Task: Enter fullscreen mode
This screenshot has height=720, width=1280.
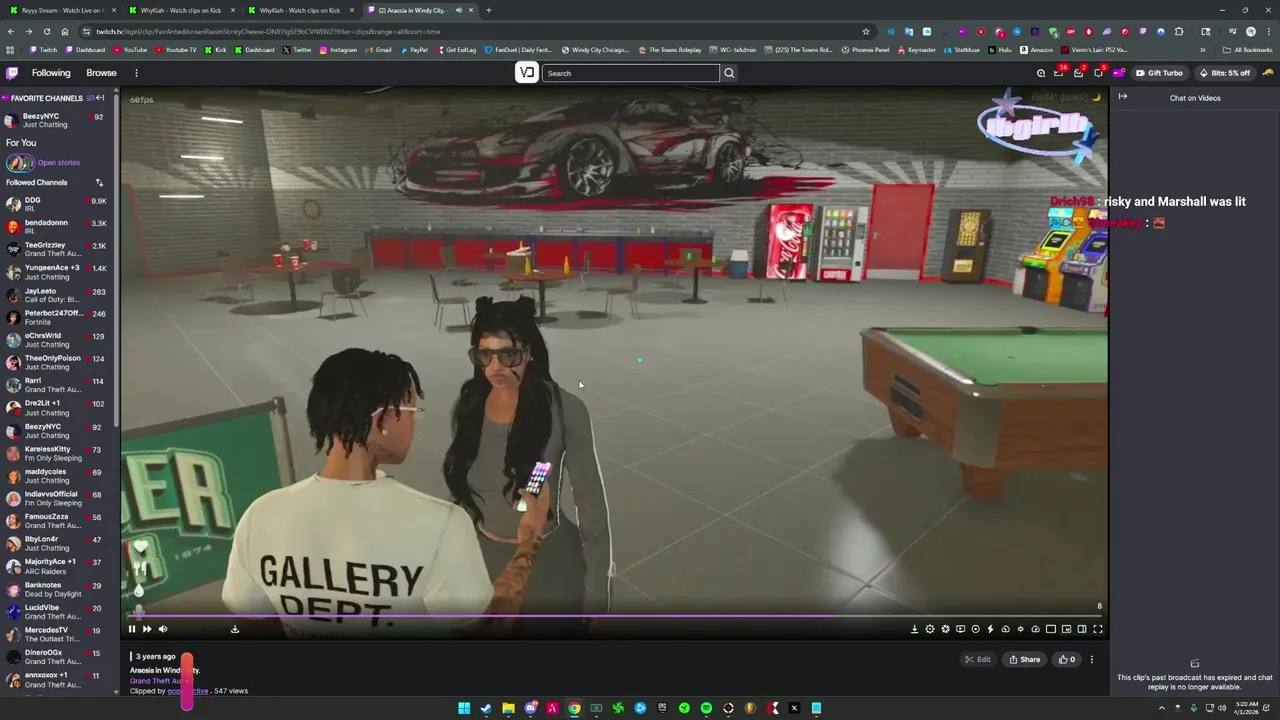Action: [1097, 629]
